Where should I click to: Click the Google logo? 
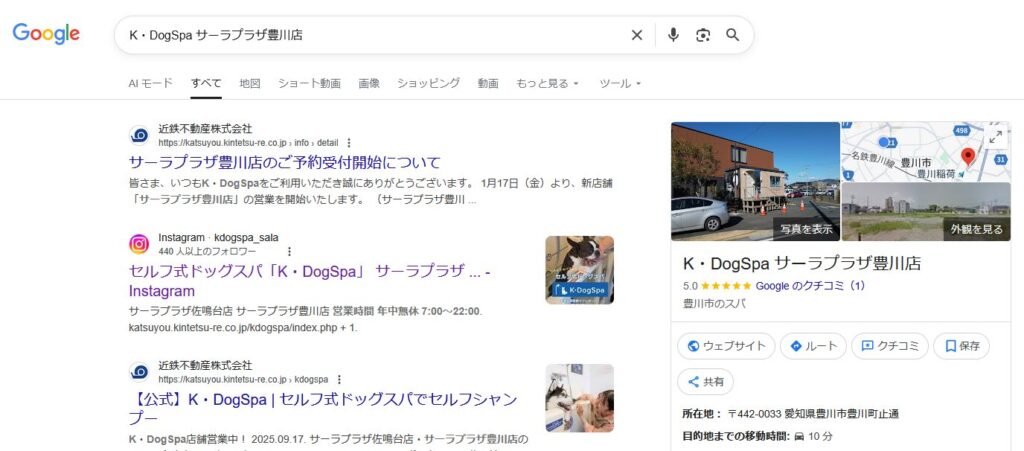point(46,34)
